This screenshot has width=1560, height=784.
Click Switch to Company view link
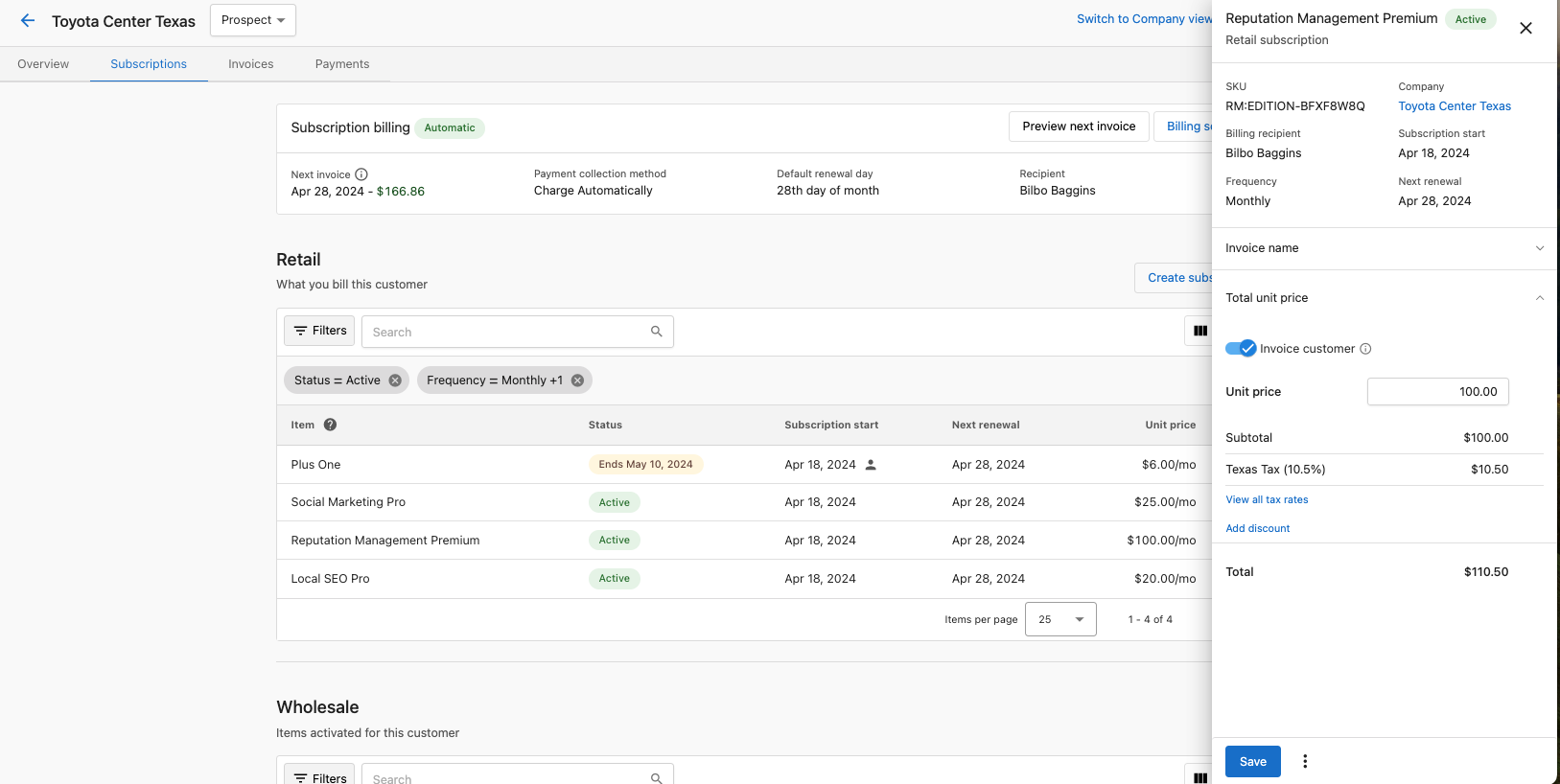tap(1145, 19)
